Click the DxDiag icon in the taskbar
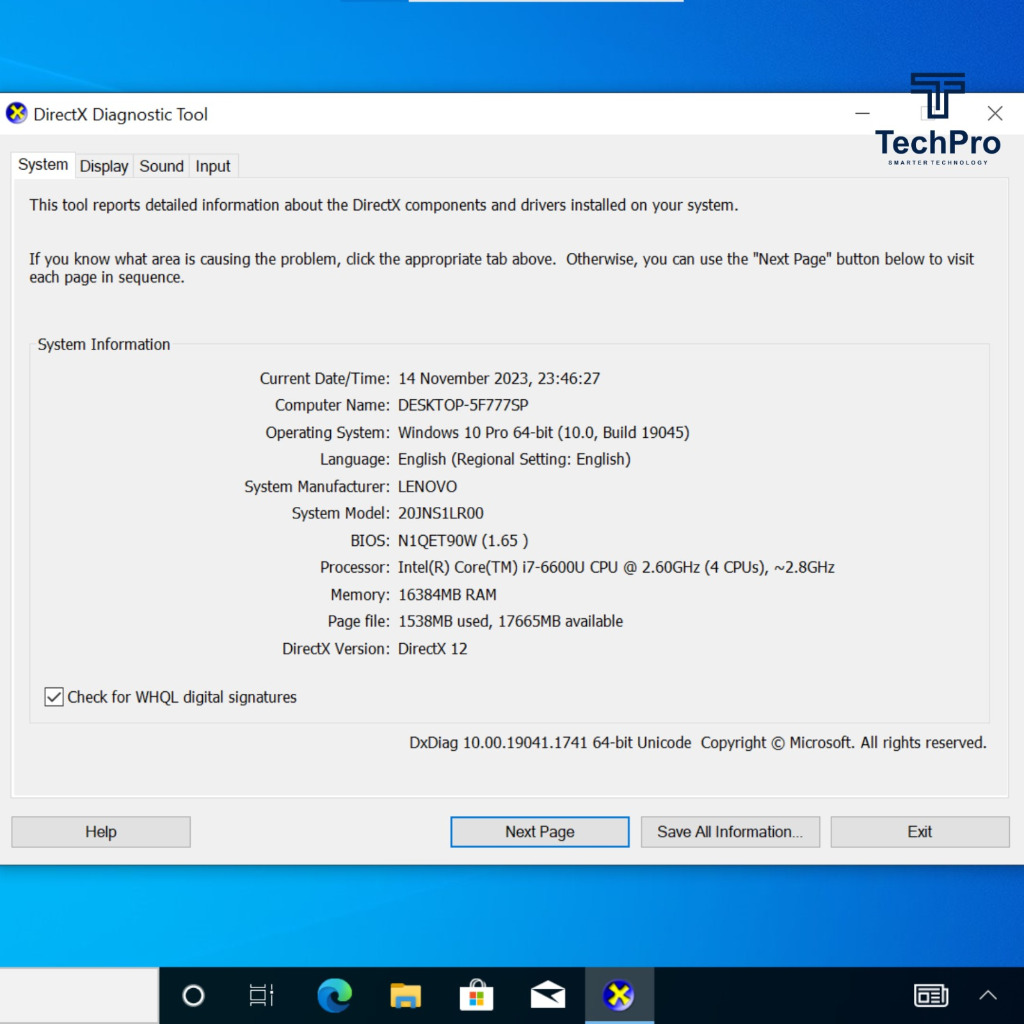The height and width of the screenshot is (1024, 1024). tap(619, 995)
